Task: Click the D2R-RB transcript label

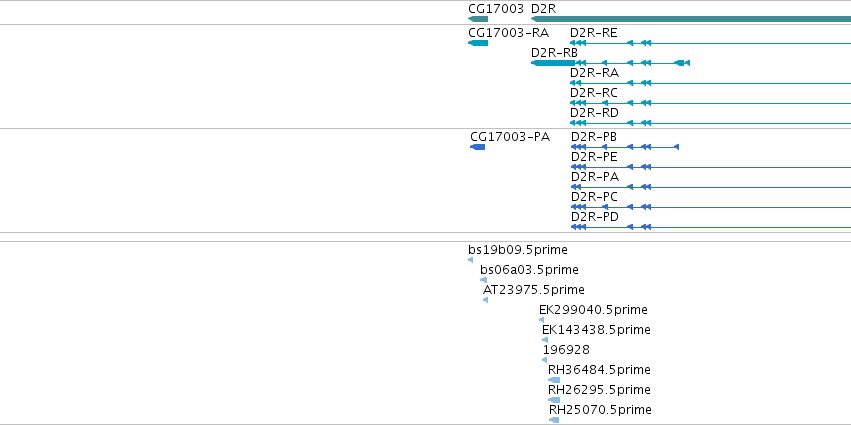Action: [554, 53]
